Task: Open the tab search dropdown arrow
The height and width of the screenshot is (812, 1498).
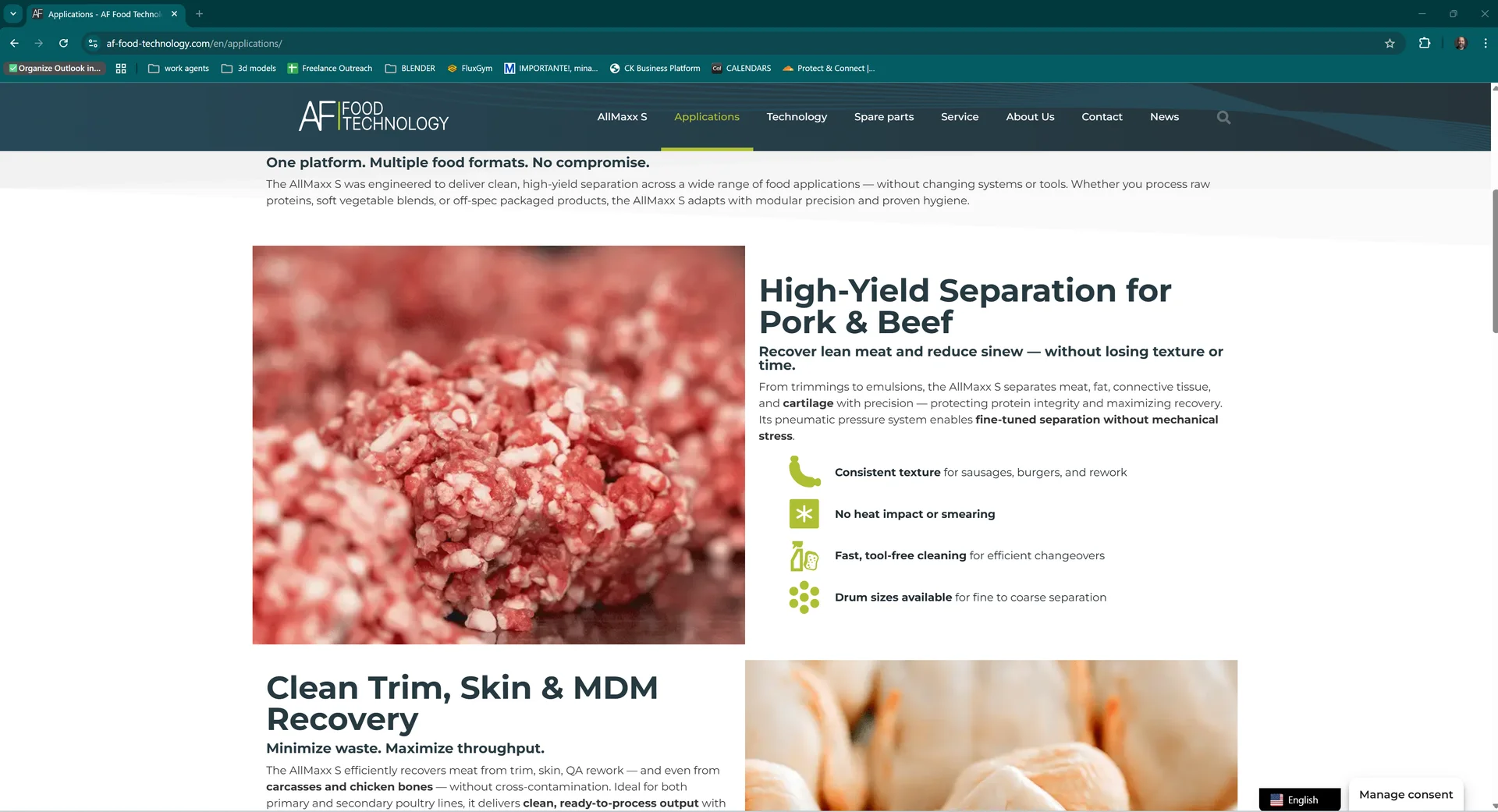Action: [13, 14]
